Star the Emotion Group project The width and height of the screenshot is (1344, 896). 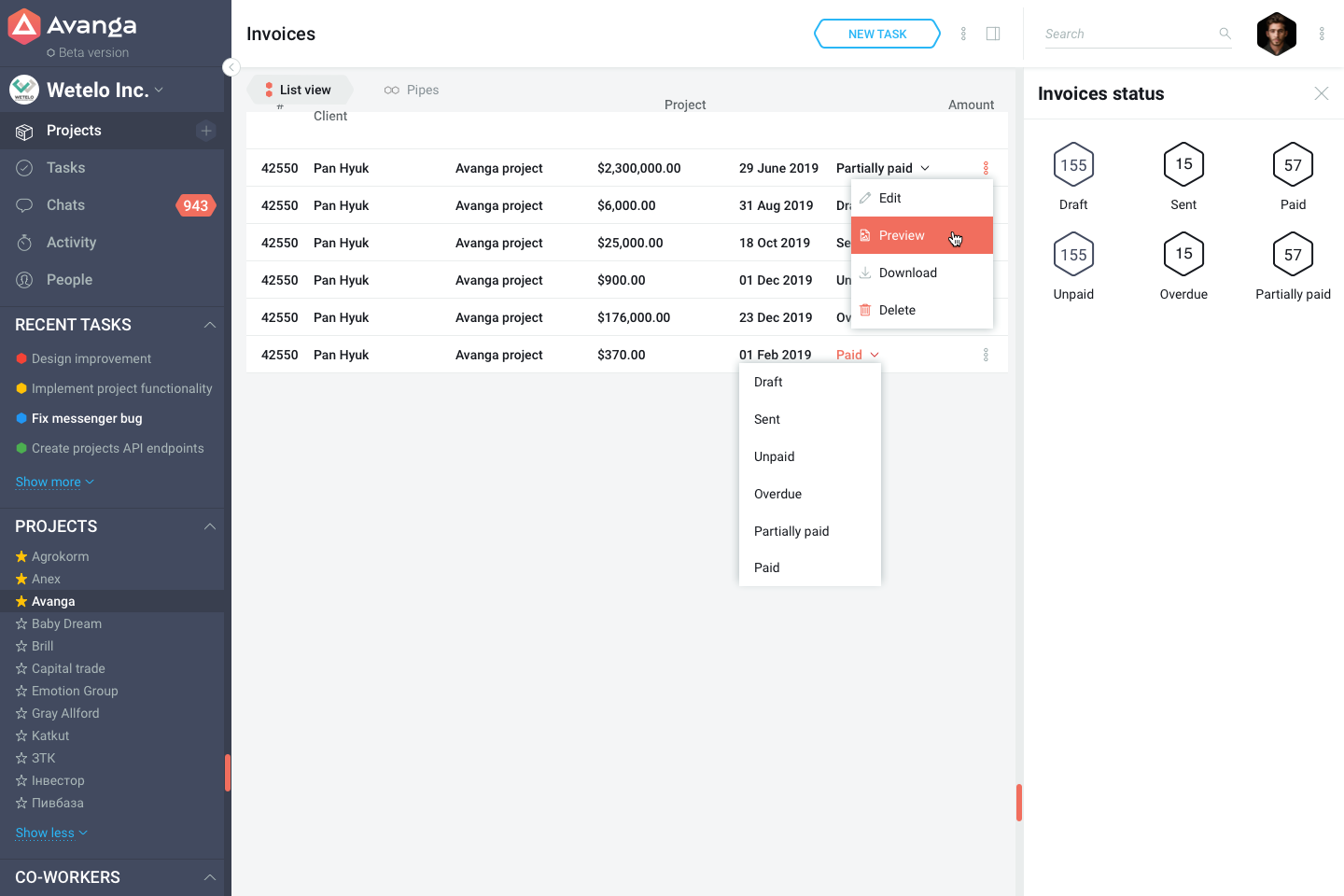point(21,691)
